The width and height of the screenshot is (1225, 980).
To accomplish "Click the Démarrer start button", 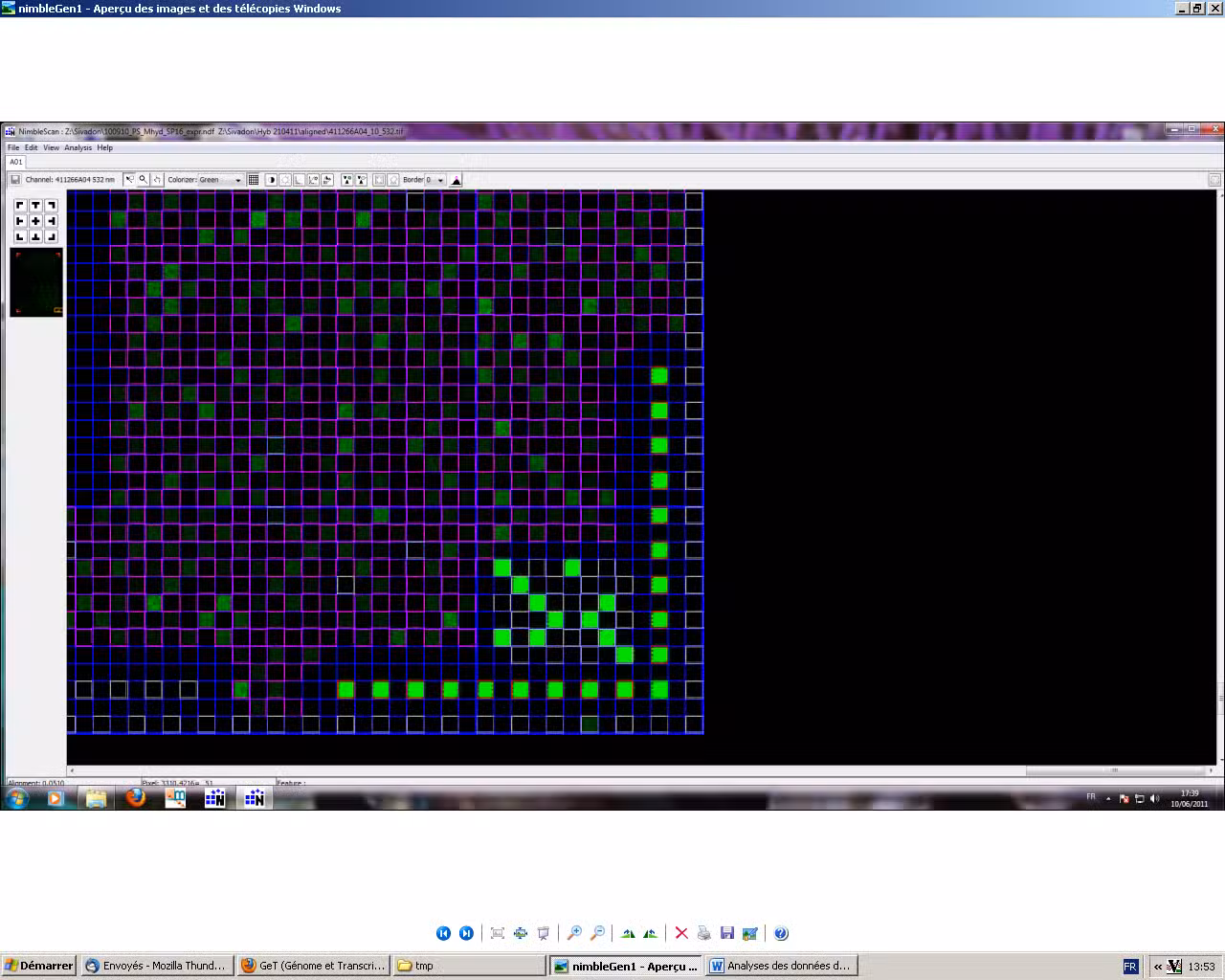I will pyautogui.click(x=38, y=966).
